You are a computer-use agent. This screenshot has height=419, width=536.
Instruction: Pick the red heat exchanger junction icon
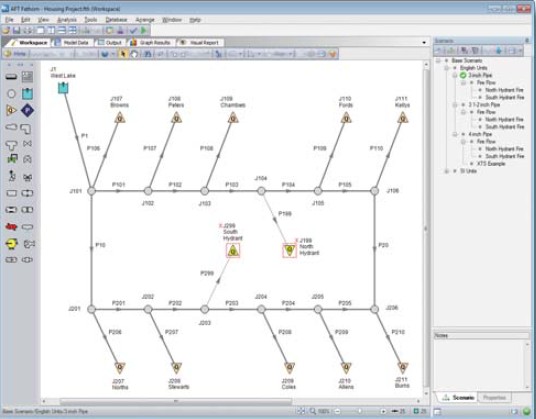tap(11, 227)
